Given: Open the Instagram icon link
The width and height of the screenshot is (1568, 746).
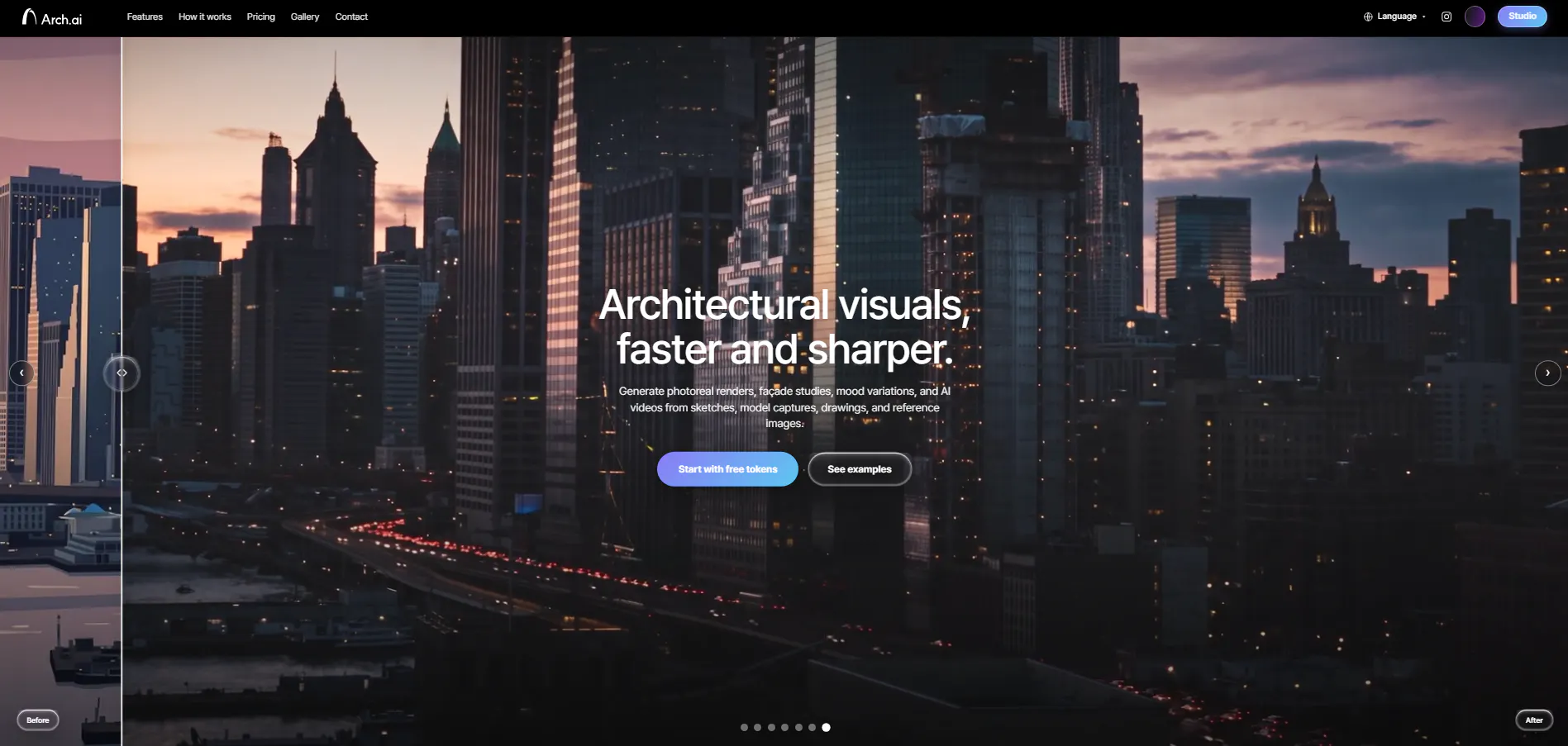Looking at the screenshot, I should click(x=1446, y=17).
